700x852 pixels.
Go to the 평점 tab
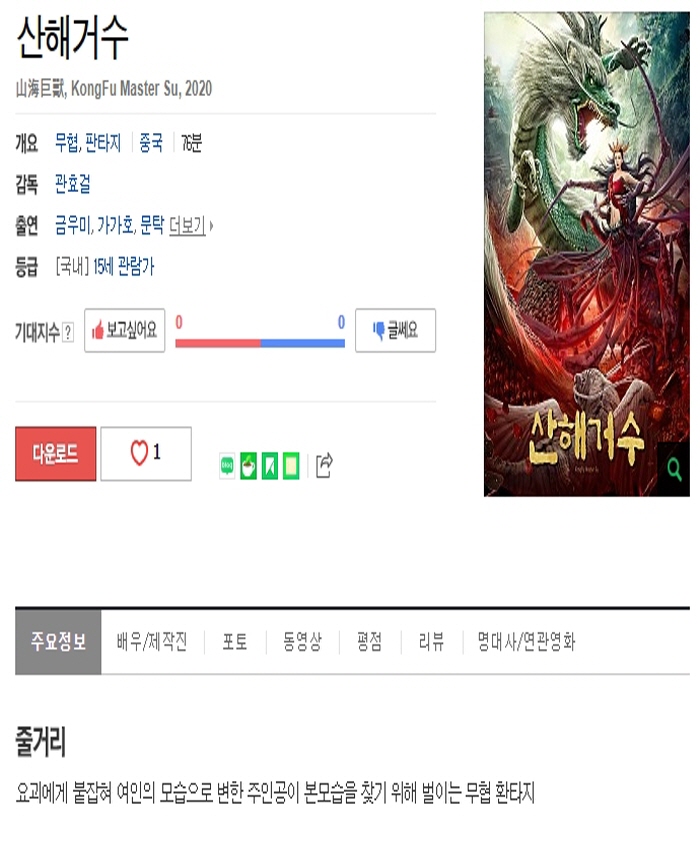click(370, 642)
